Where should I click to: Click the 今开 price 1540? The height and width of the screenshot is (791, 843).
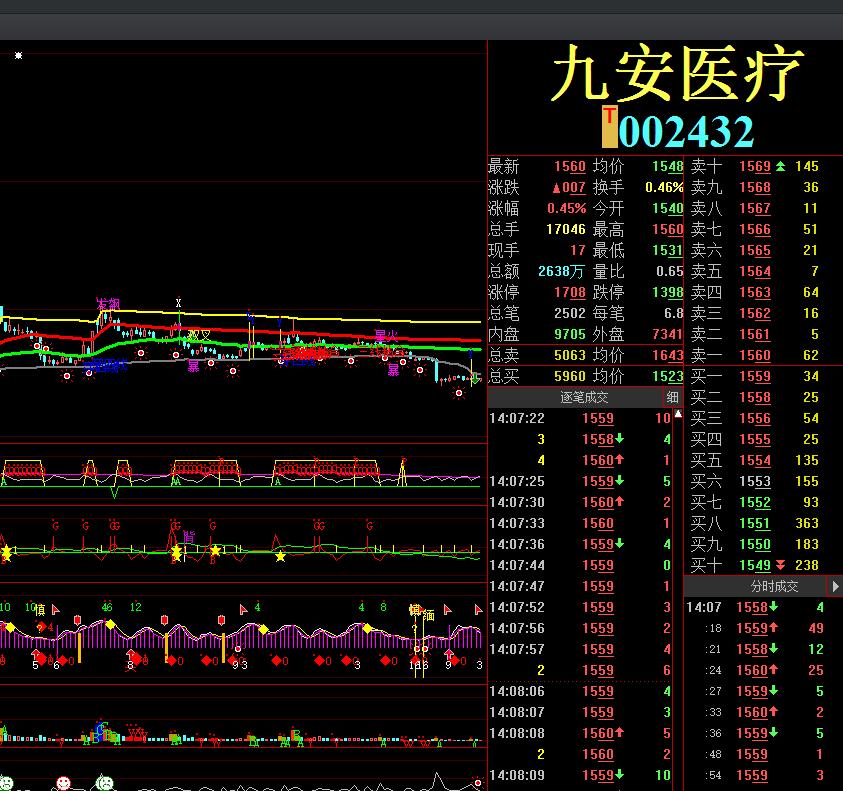[x=668, y=209]
